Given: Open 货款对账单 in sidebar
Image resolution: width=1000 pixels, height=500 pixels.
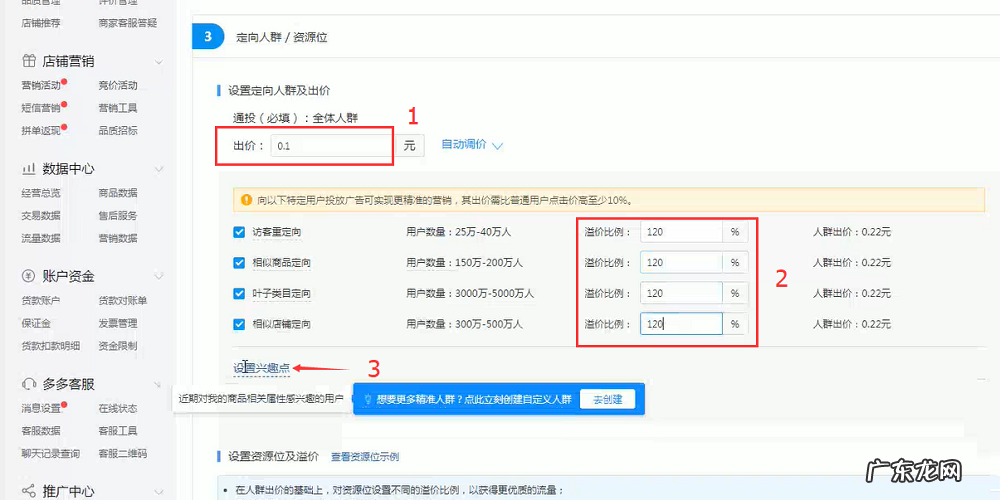Looking at the screenshot, I should [123, 300].
